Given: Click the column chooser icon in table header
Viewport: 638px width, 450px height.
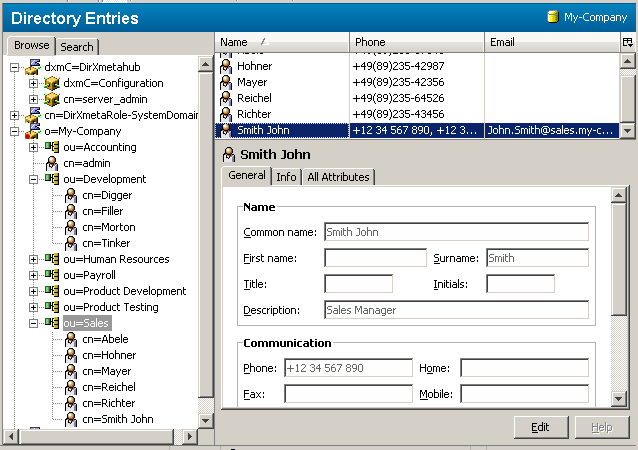Looking at the screenshot, I should click(627, 42).
